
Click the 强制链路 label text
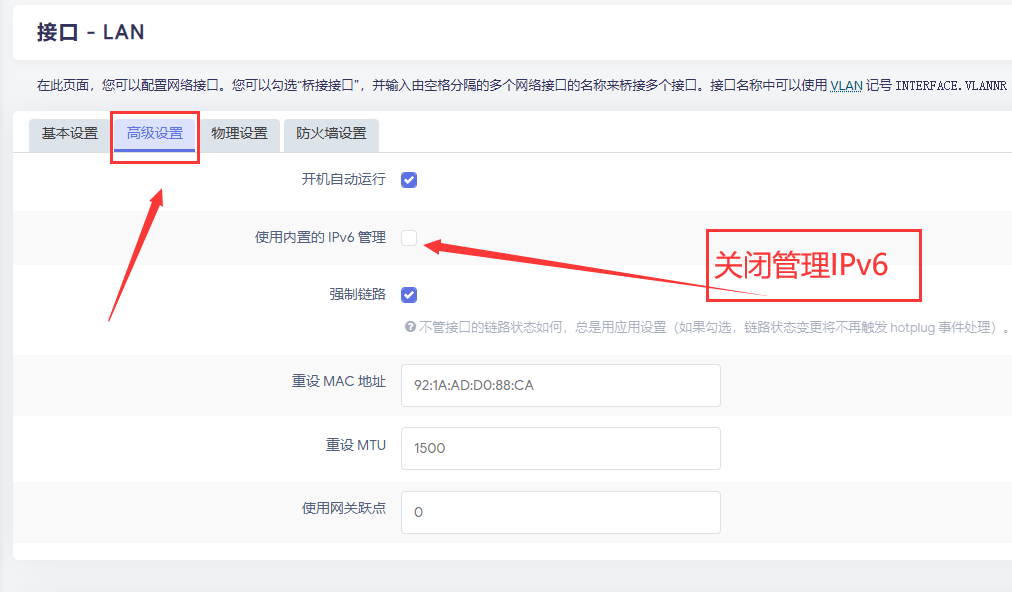pos(357,294)
